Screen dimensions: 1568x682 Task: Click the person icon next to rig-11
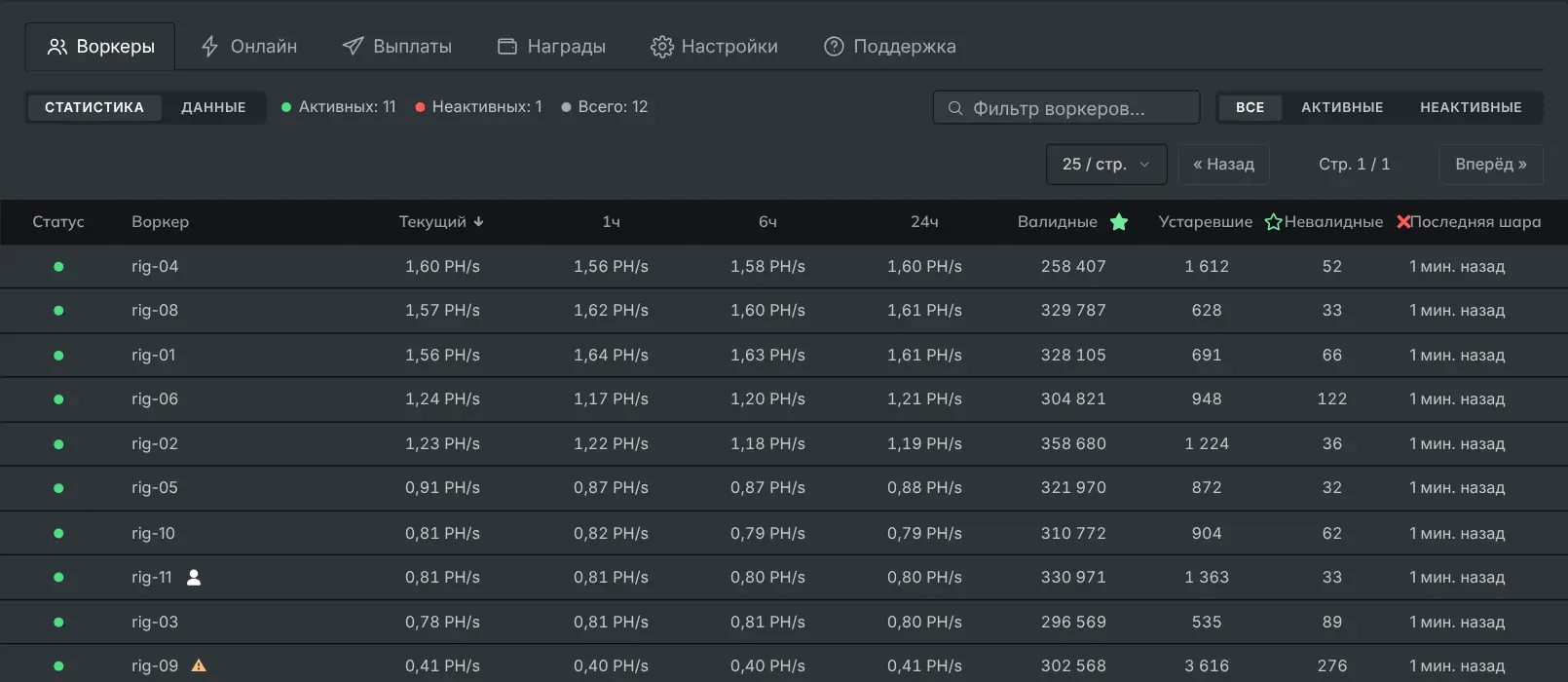(x=194, y=578)
